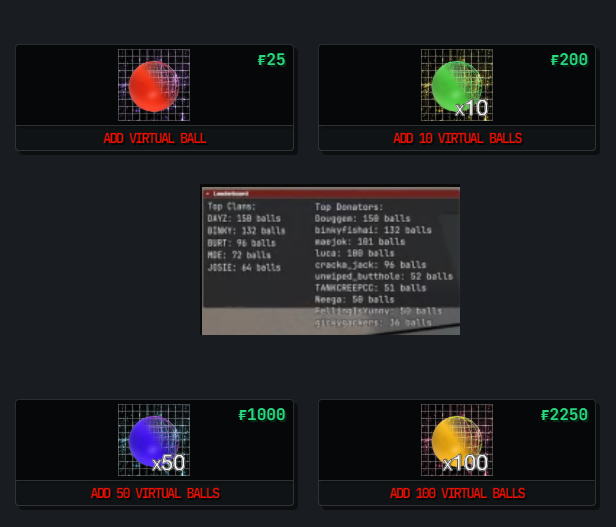Click Add 10 Virtual Balls button
The image size is (616, 527).
tap(457, 138)
